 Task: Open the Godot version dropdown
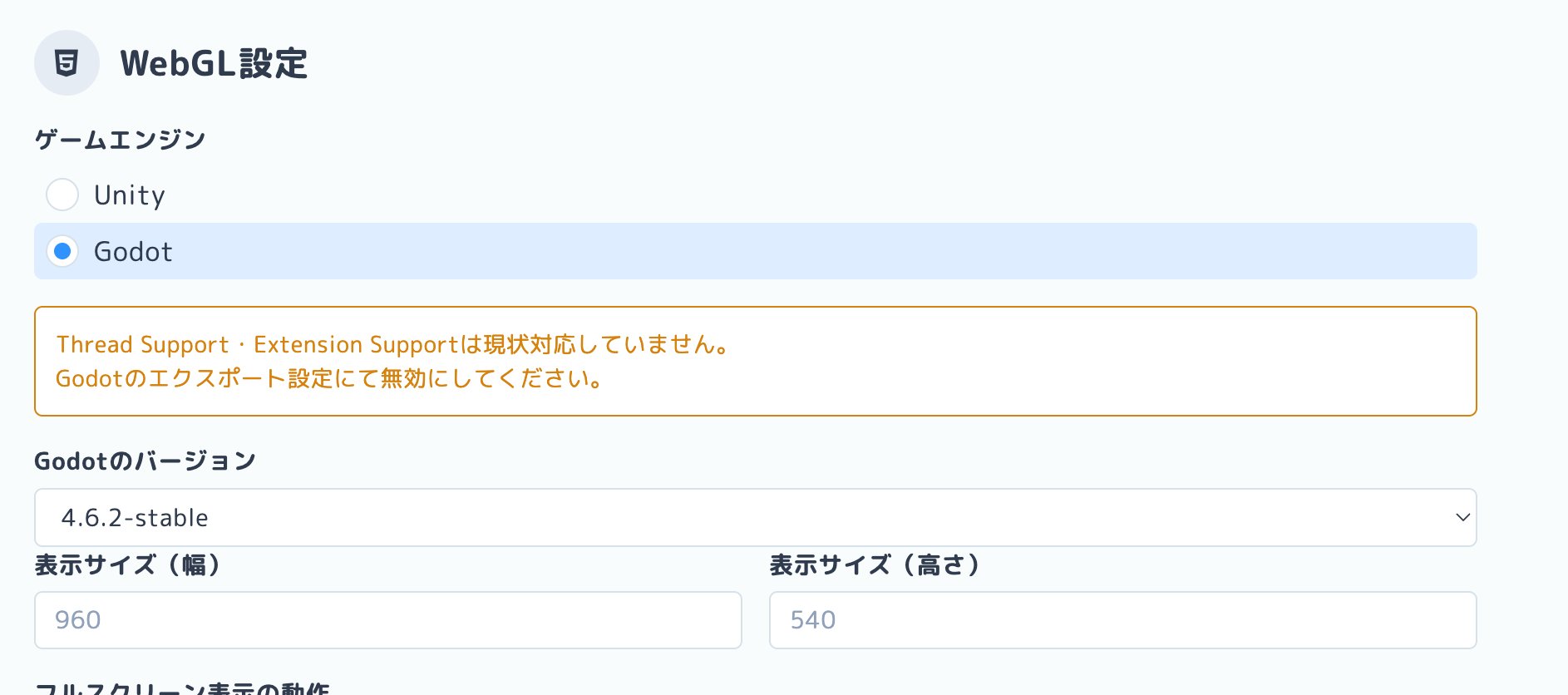754,517
